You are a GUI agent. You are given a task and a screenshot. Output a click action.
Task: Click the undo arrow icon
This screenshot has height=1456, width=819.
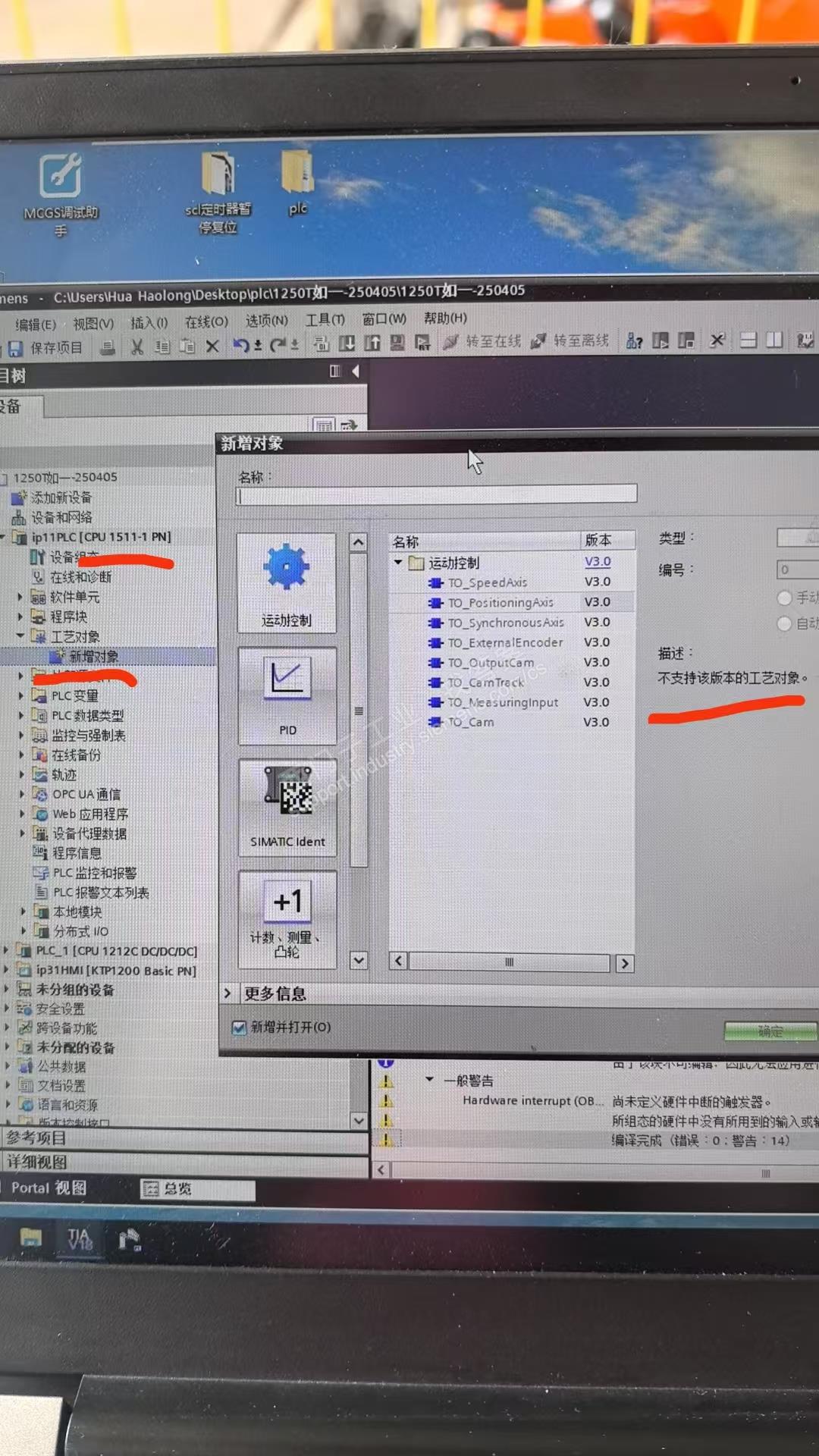click(x=242, y=345)
